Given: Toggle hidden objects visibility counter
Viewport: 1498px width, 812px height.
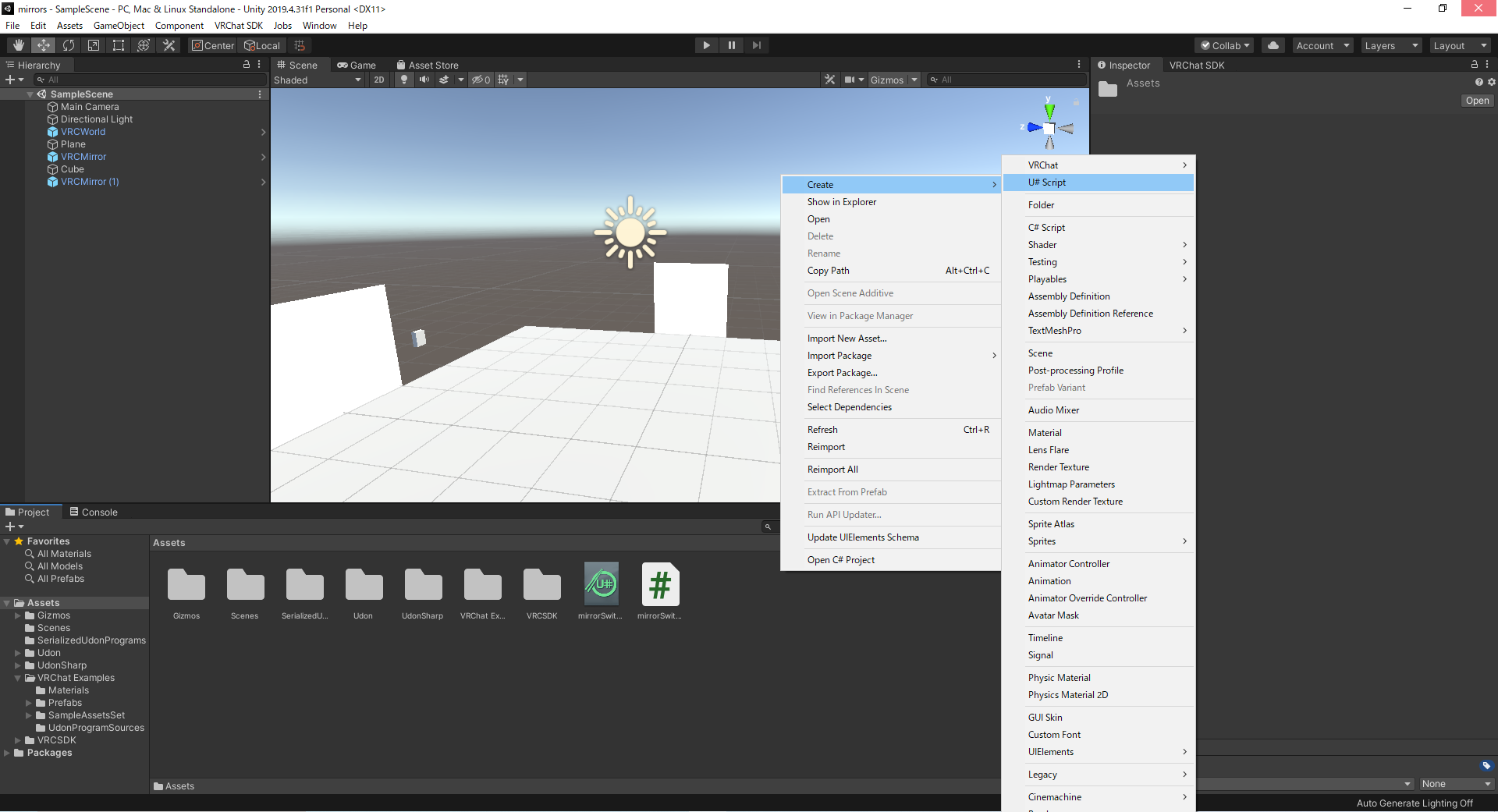Looking at the screenshot, I should (x=481, y=80).
